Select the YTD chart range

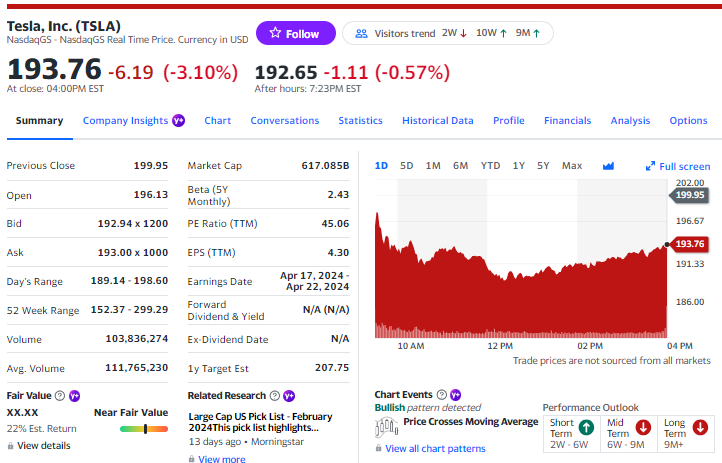pos(490,166)
